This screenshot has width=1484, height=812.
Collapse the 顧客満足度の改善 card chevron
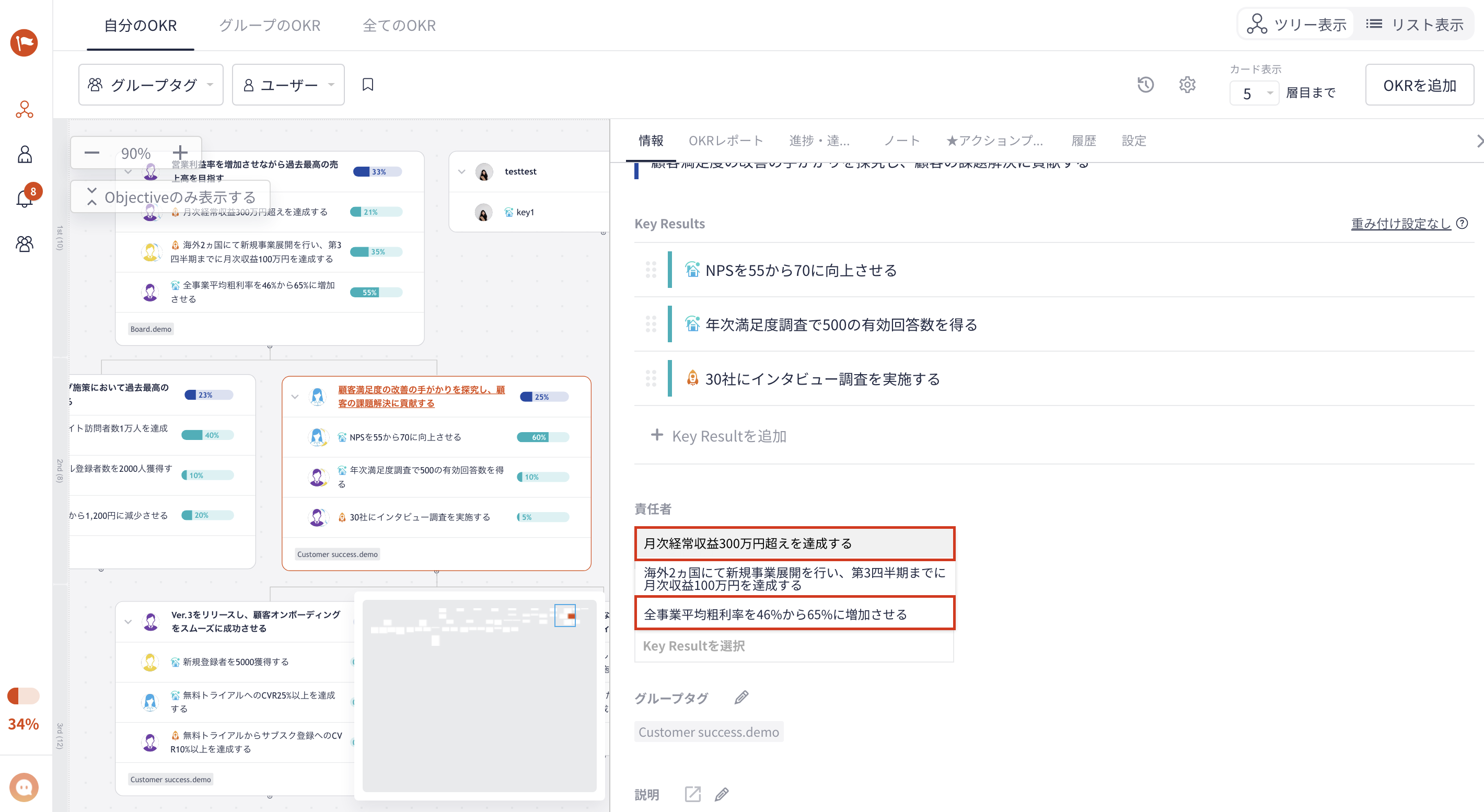[295, 396]
